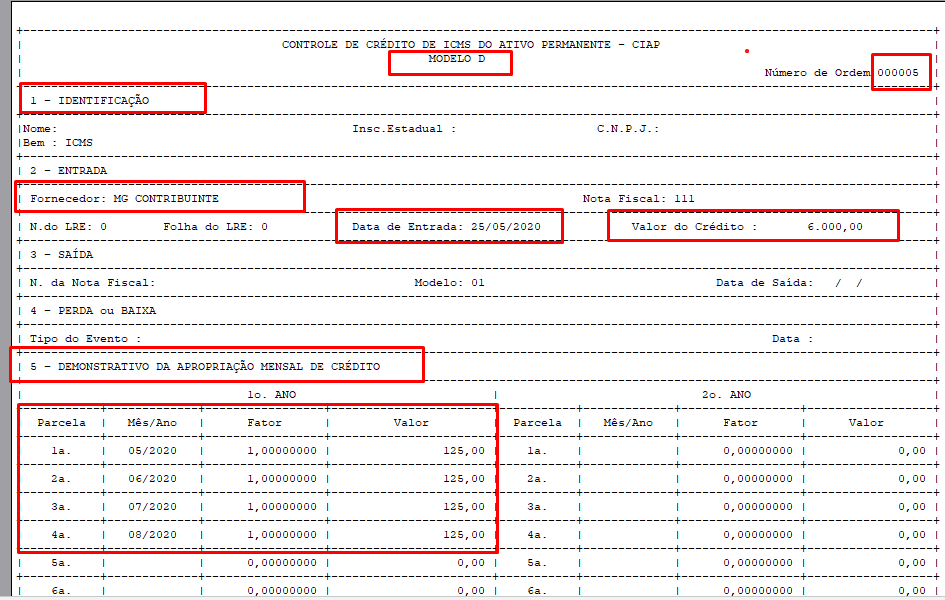Click the 1a. parcela label in 1o. ANO
This screenshot has height=600, width=945.
coord(61,451)
